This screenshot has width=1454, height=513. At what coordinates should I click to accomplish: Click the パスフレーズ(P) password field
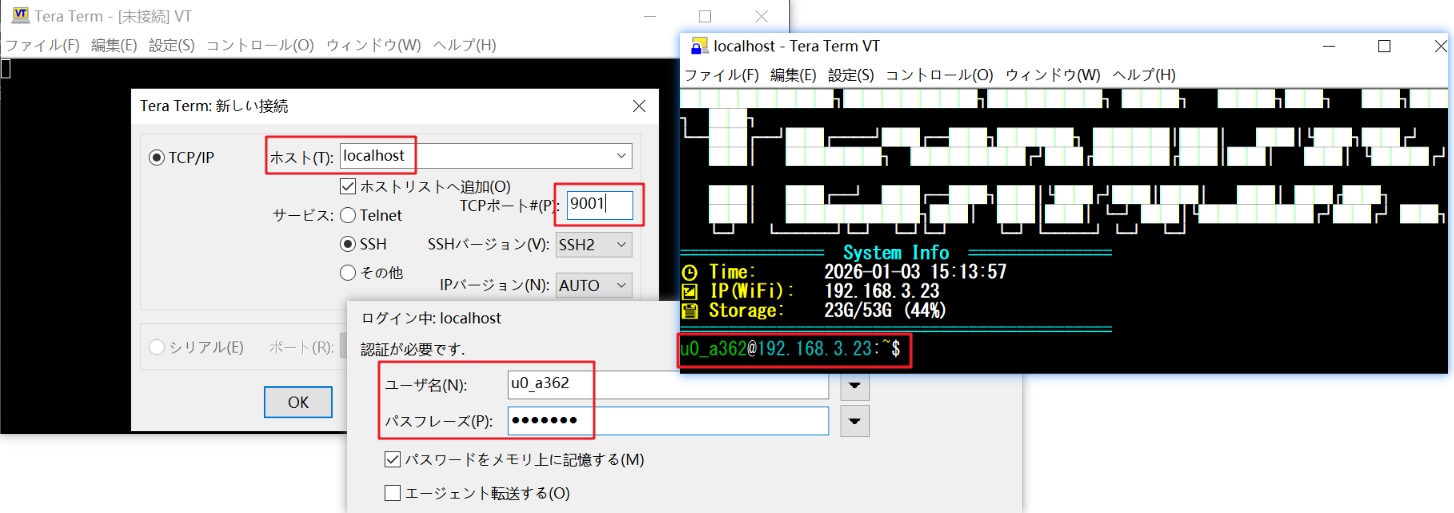point(668,421)
